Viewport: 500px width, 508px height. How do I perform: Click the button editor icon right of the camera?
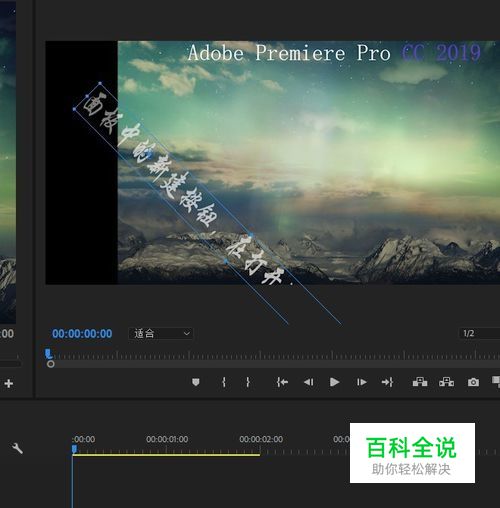point(496,382)
